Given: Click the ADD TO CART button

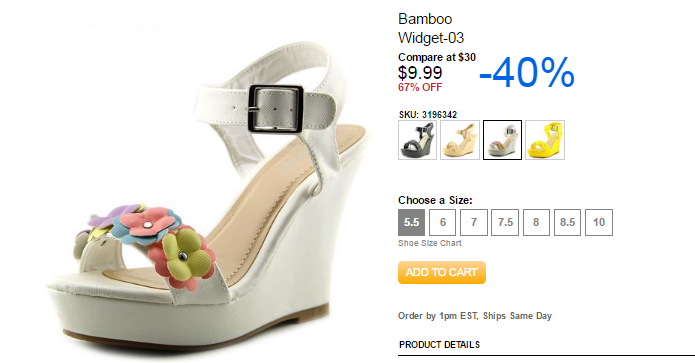Looking at the screenshot, I should pos(441,272).
